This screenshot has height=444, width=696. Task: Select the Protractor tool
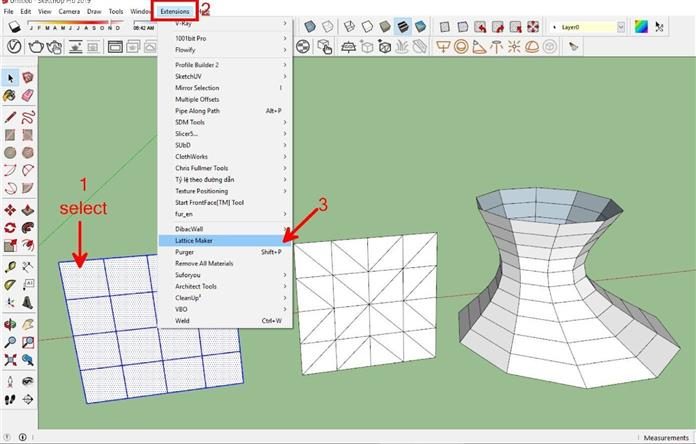click(10, 285)
